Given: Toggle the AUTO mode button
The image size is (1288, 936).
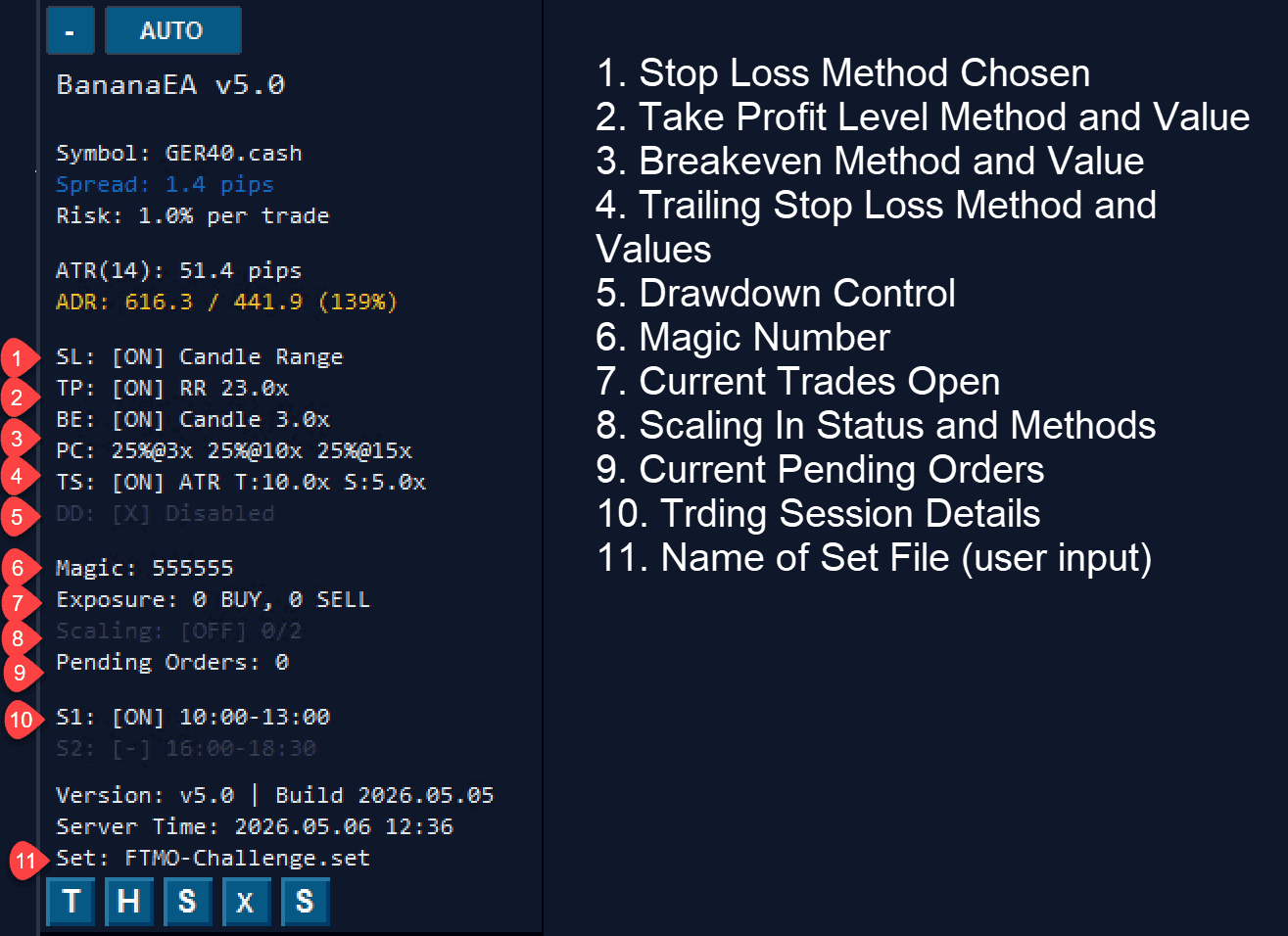Looking at the screenshot, I should pyautogui.click(x=172, y=30).
